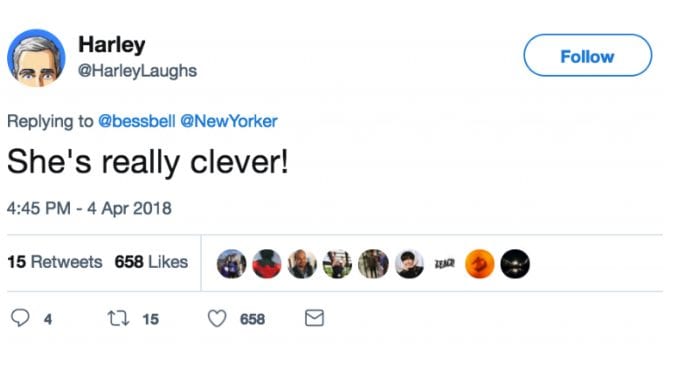693x365 pixels.
Task: Open the @NewYorker mention link
Action: click(x=229, y=121)
